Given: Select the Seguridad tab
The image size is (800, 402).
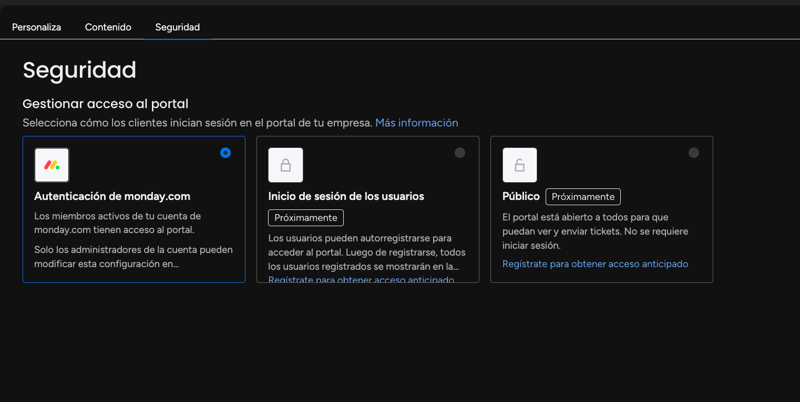Looking at the screenshot, I should click(178, 27).
